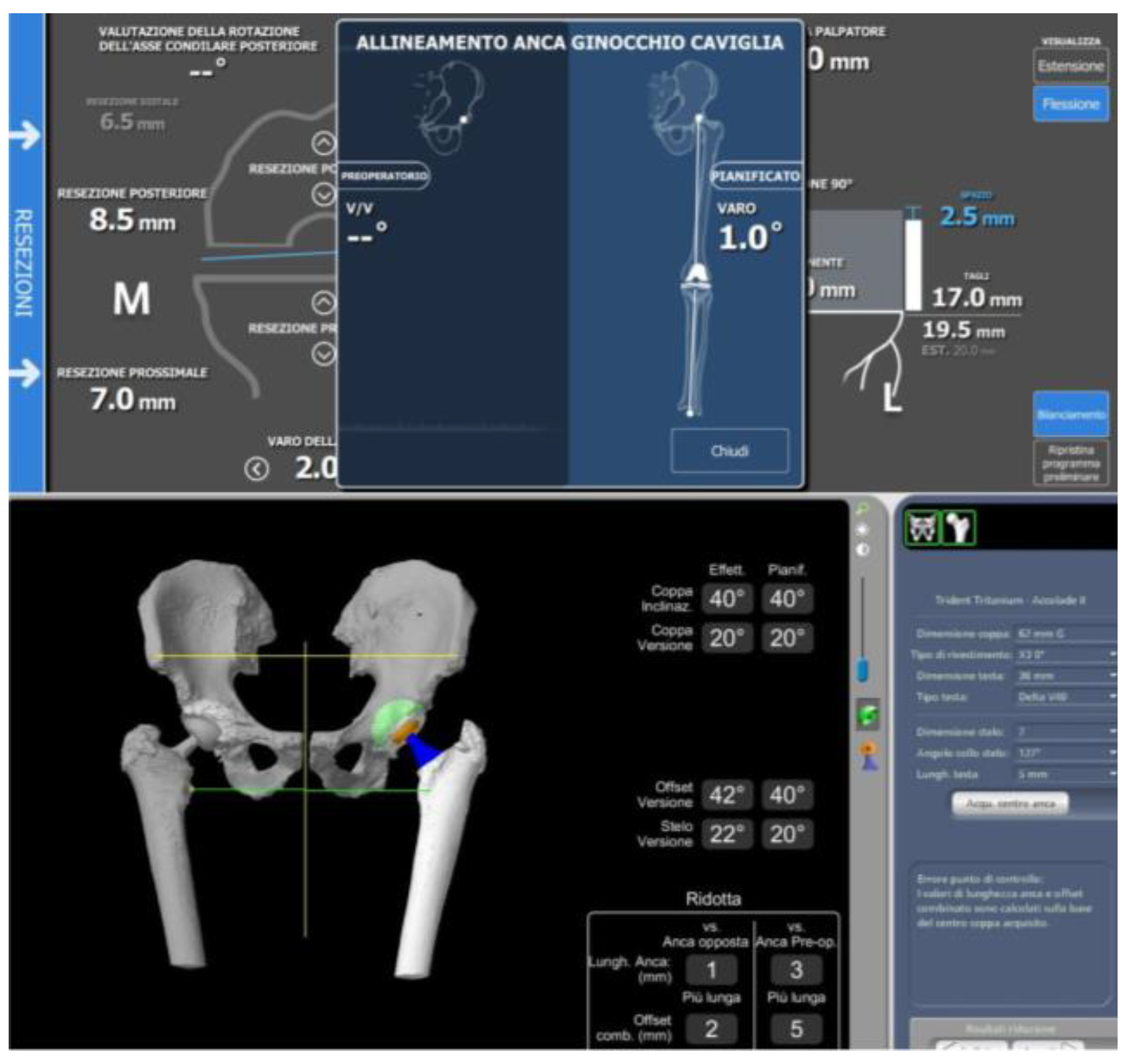Toggle Estensione view button
The height and width of the screenshot is (1064, 1132).
tap(1070, 66)
